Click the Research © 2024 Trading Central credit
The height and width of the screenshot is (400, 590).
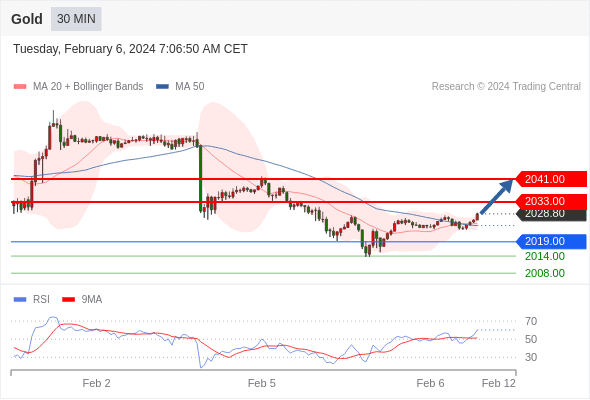pos(506,87)
